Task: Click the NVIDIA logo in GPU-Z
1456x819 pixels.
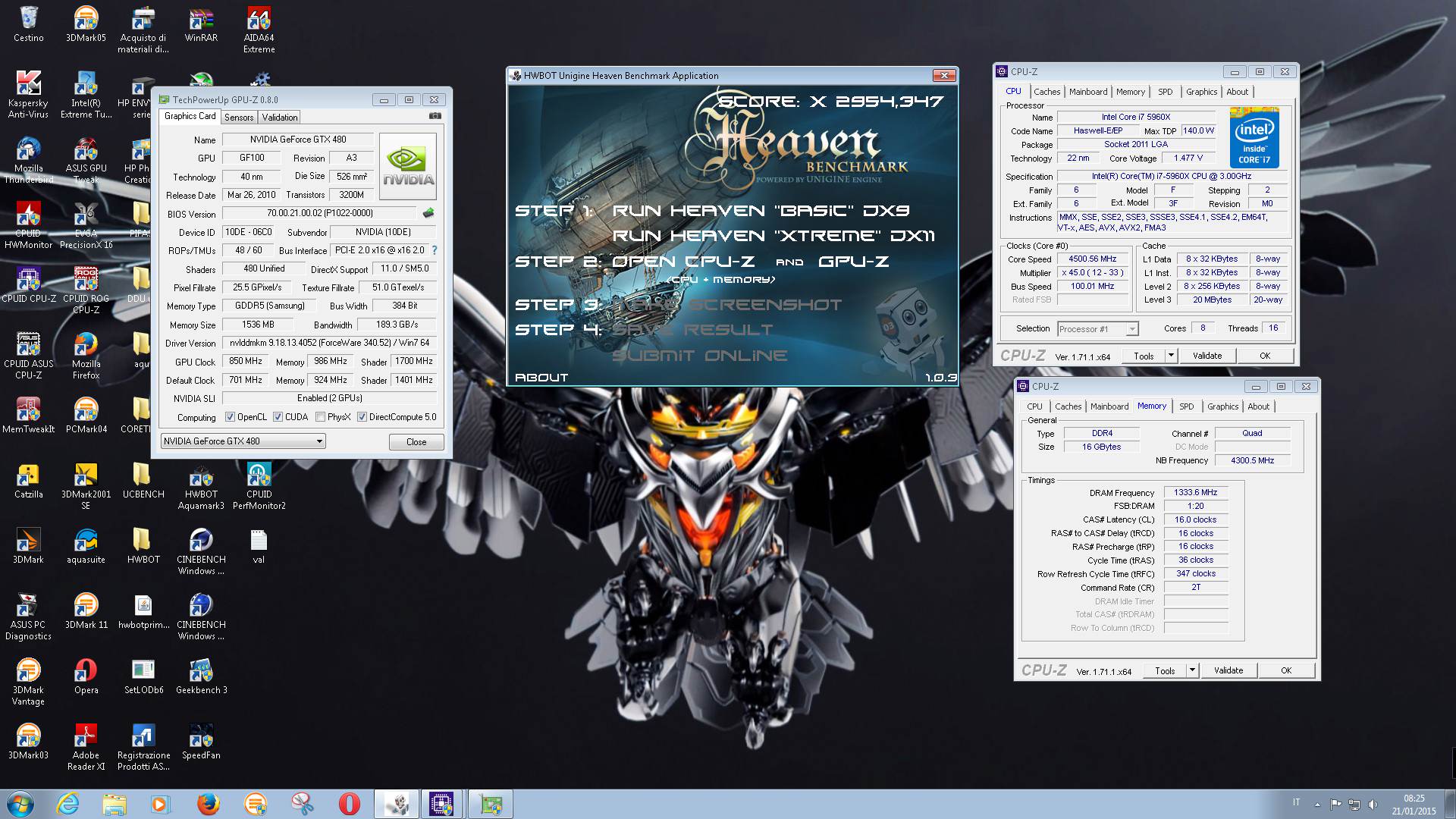Action: tap(409, 166)
